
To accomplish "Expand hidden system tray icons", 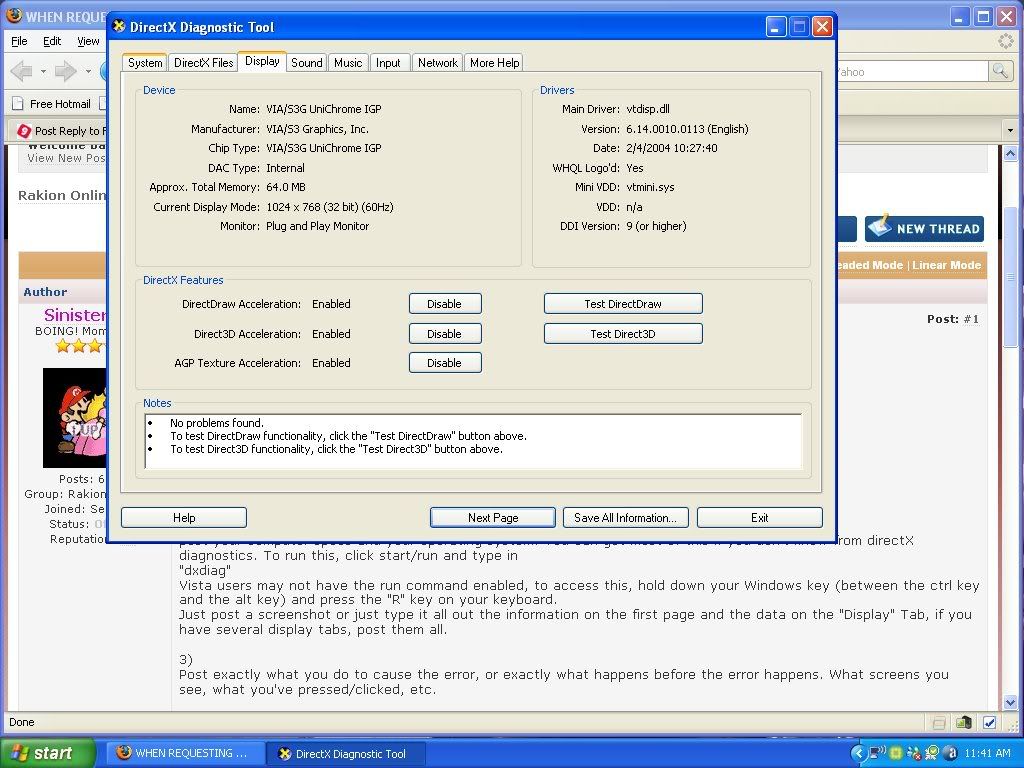I will pos(859,753).
